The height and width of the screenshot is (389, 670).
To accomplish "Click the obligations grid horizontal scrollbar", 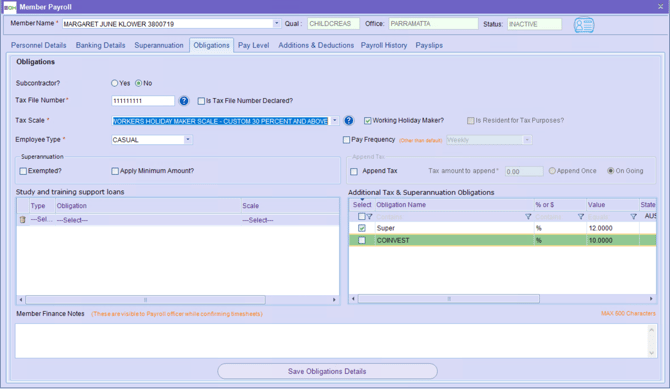I will click(x=449, y=298).
